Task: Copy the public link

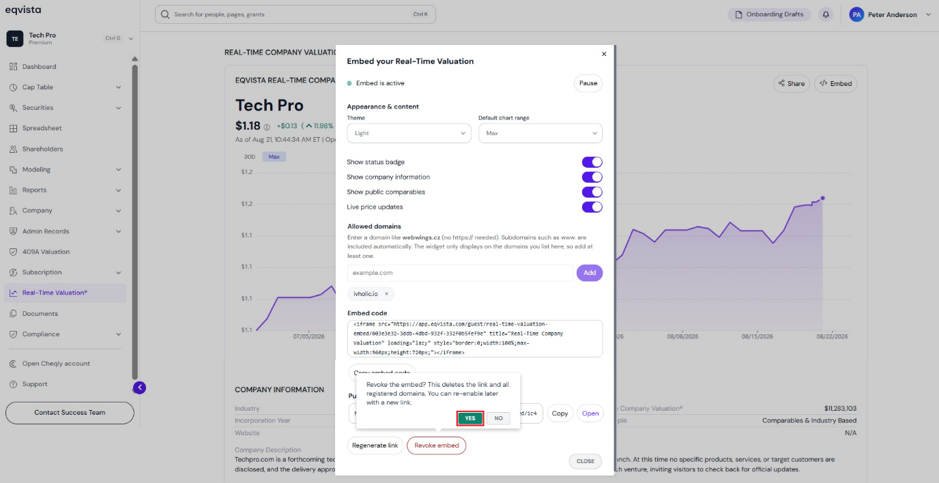Action: click(x=560, y=414)
